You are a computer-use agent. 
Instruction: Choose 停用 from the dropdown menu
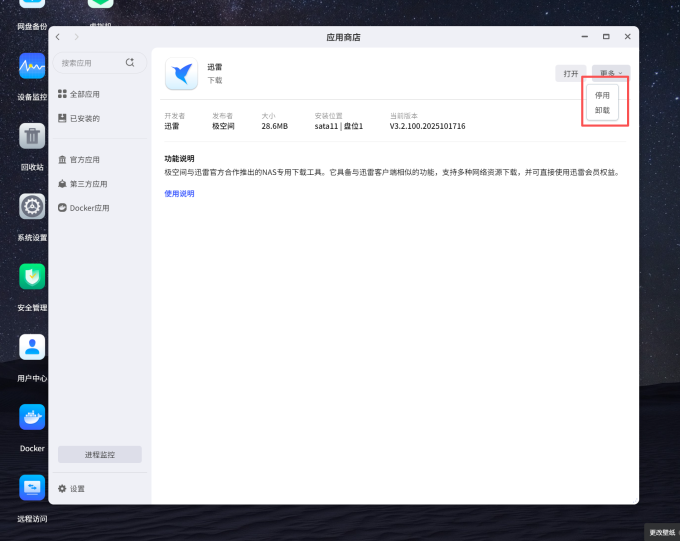[x=602, y=95]
